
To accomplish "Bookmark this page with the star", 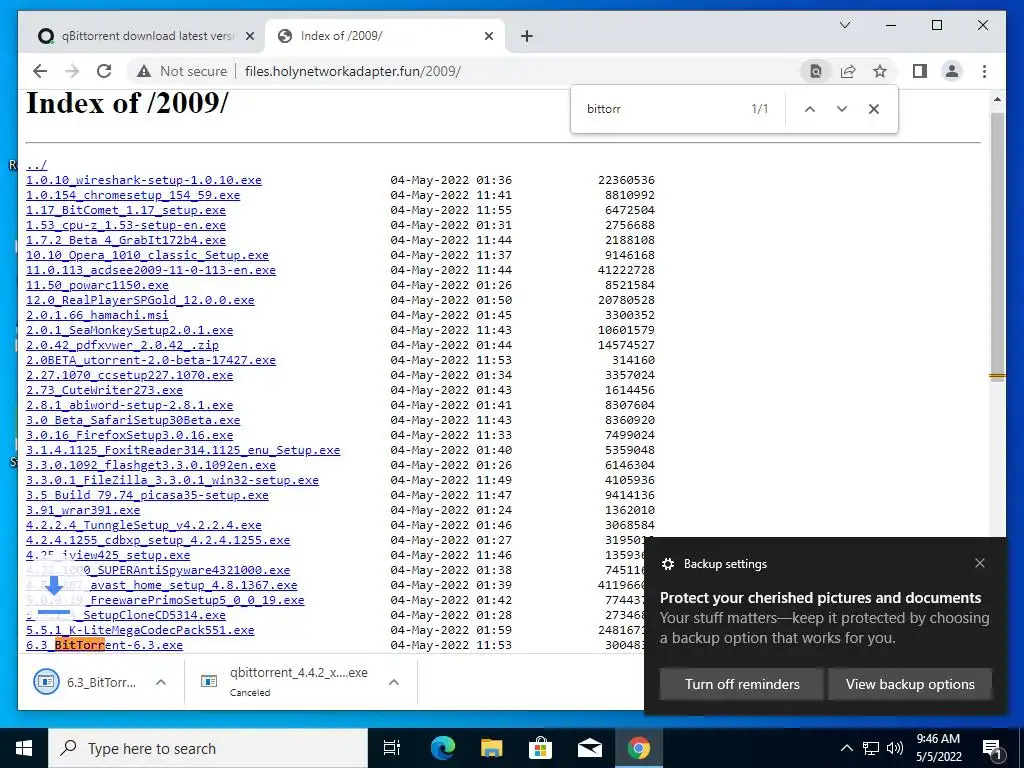I will point(880,71).
